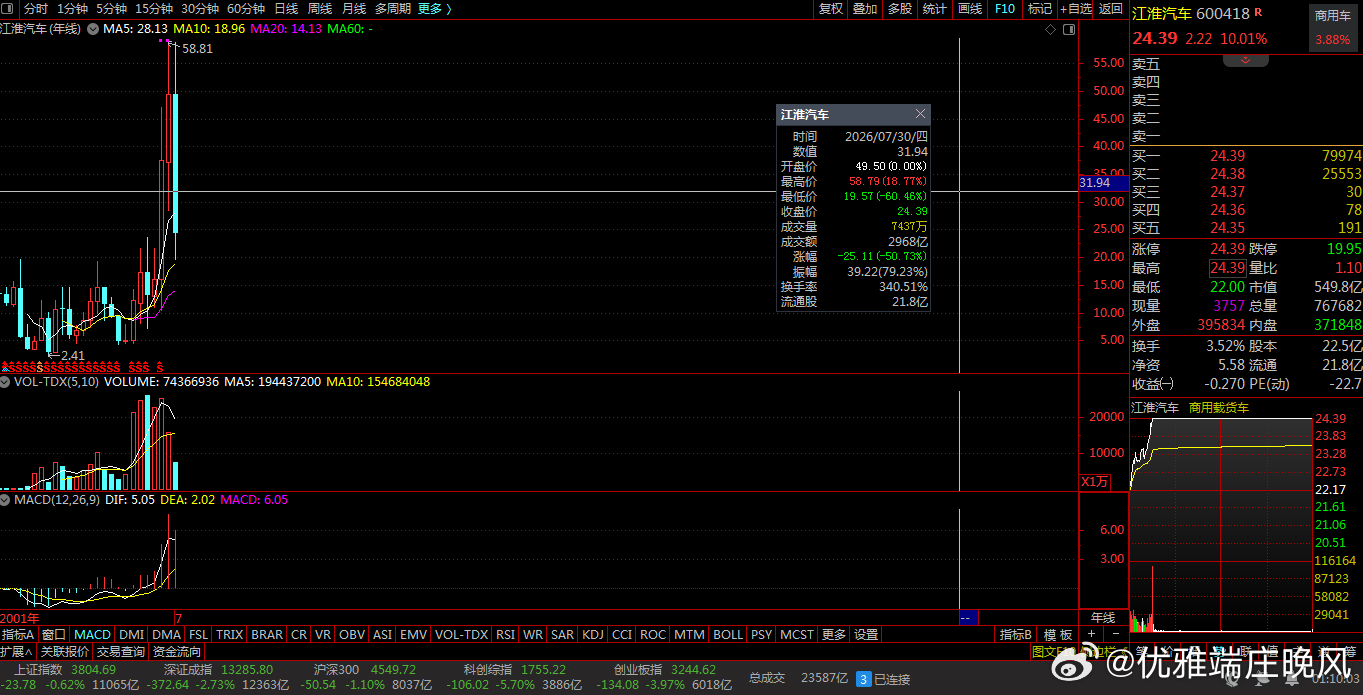1363x695 pixels.
Task: Choose the BOLL indicator
Action: coord(728,634)
